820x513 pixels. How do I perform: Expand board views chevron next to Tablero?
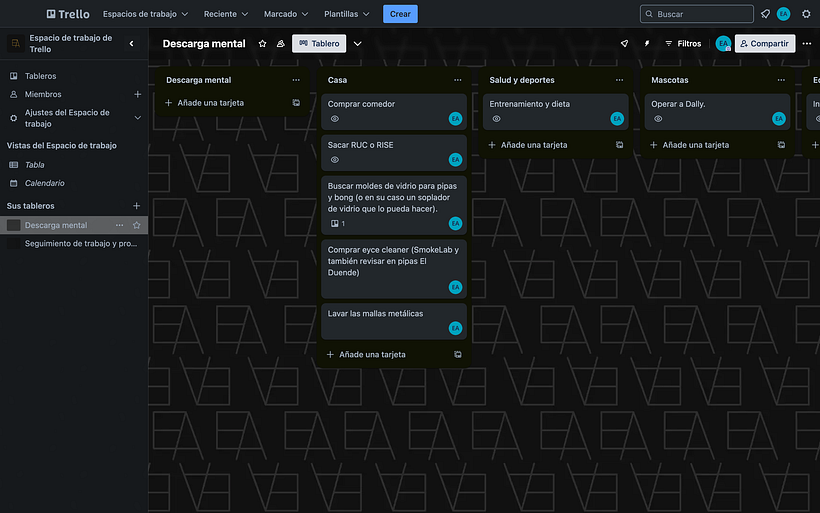coord(357,44)
